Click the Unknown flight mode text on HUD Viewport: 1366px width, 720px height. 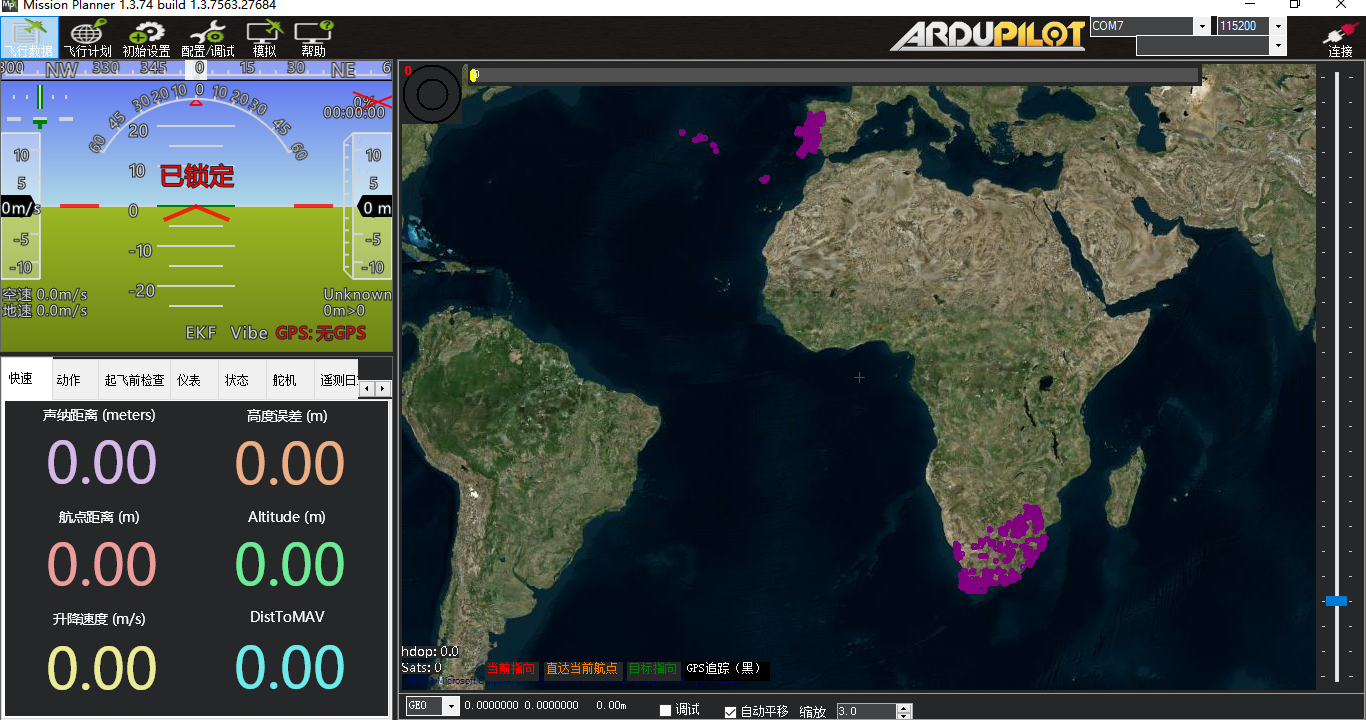(357, 294)
